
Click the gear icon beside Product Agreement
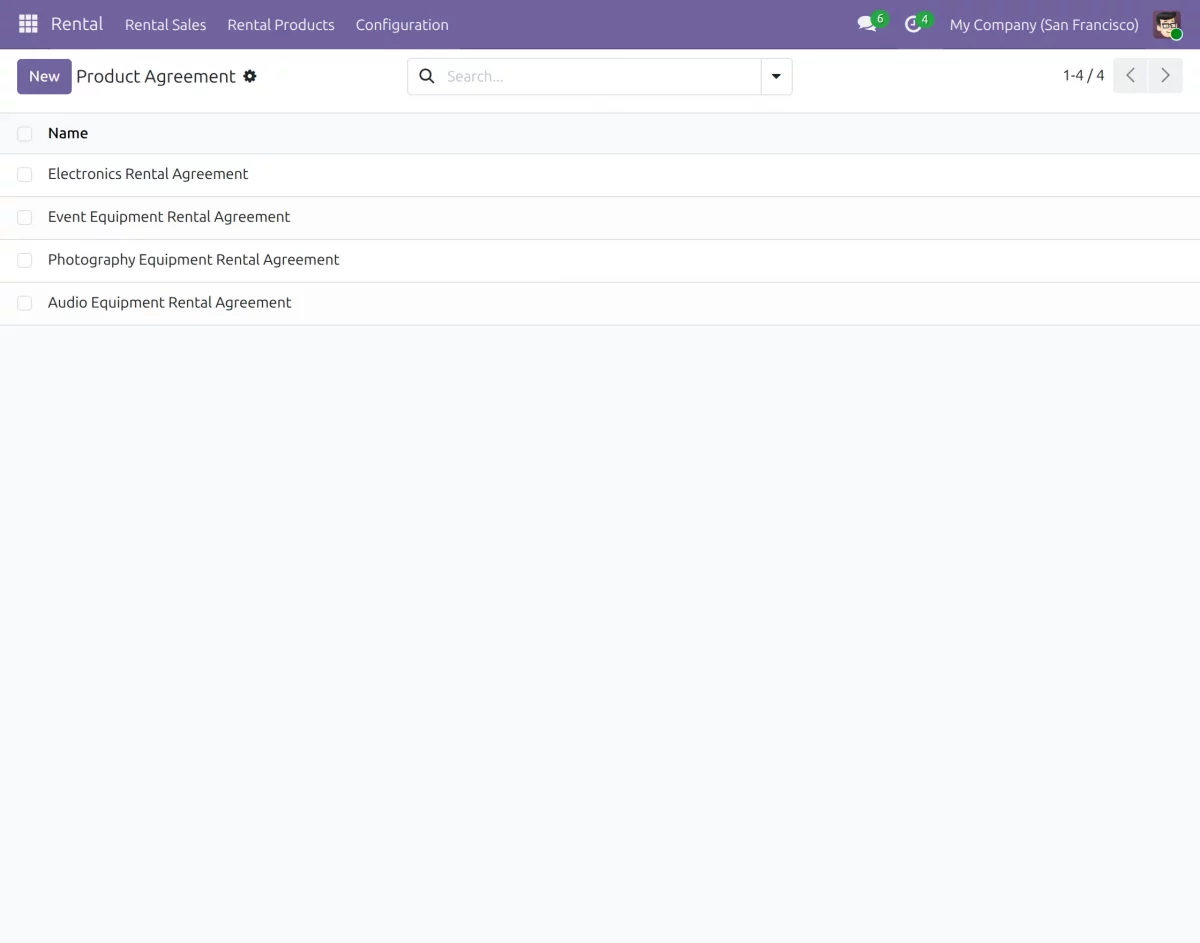pyautogui.click(x=250, y=76)
